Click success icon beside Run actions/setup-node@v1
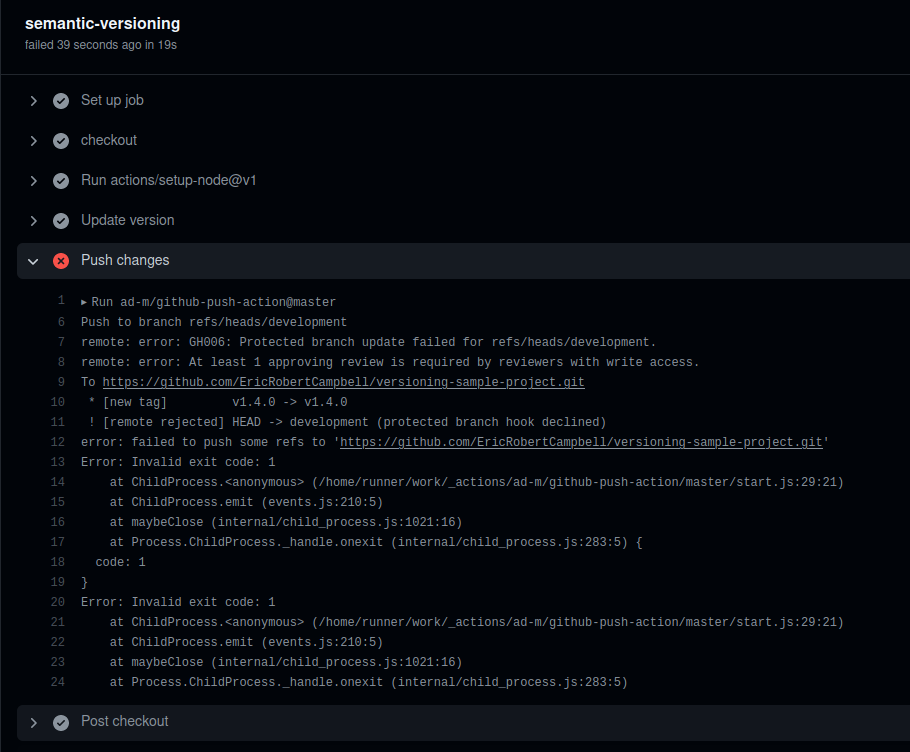The width and height of the screenshot is (910, 752). pyautogui.click(x=61, y=181)
